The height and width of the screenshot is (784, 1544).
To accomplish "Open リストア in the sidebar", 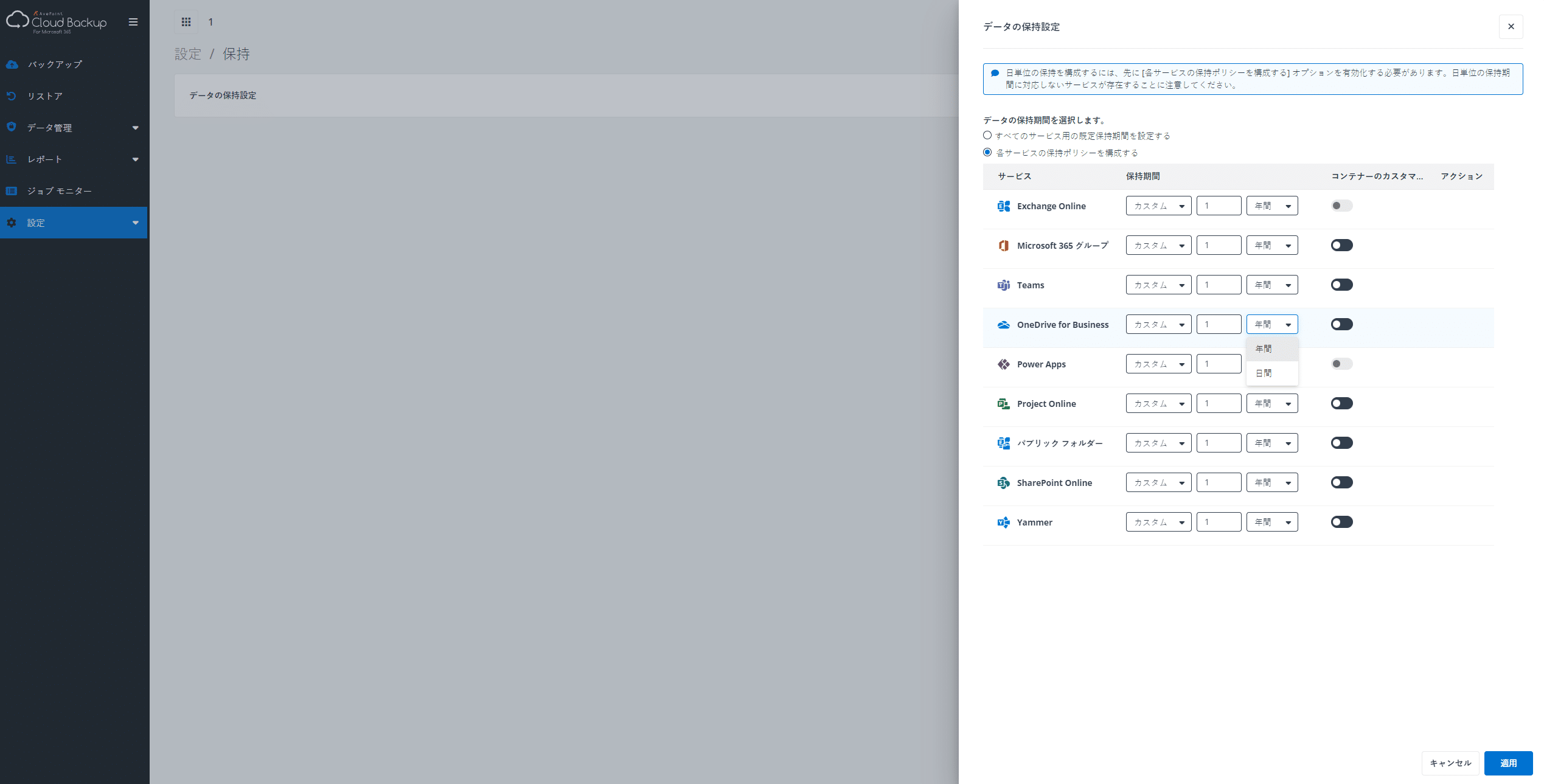I will [74, 96].
